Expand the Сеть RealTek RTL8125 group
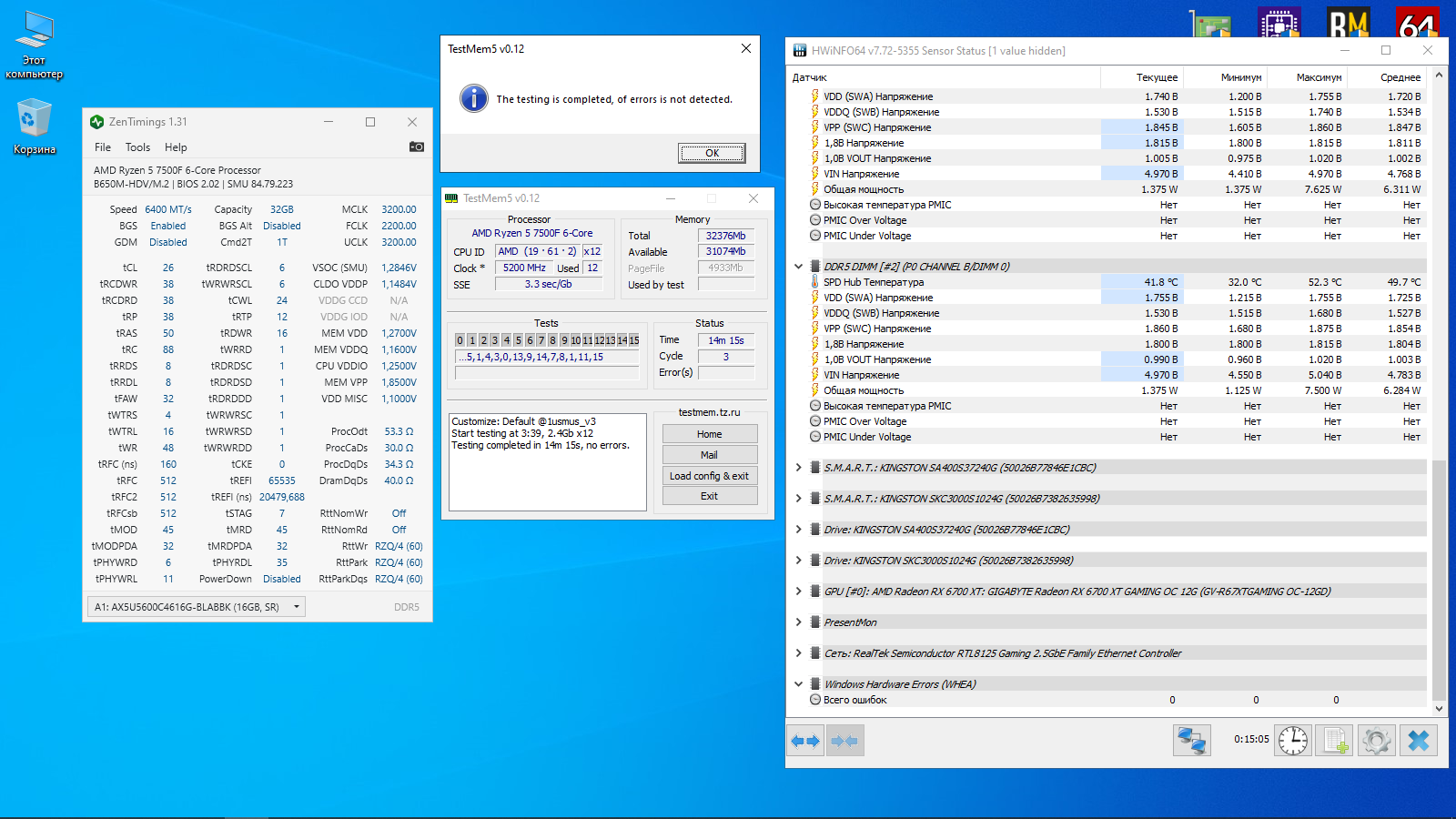The height and width of the screenshot is (819, 1456). (x=799, y=653)
